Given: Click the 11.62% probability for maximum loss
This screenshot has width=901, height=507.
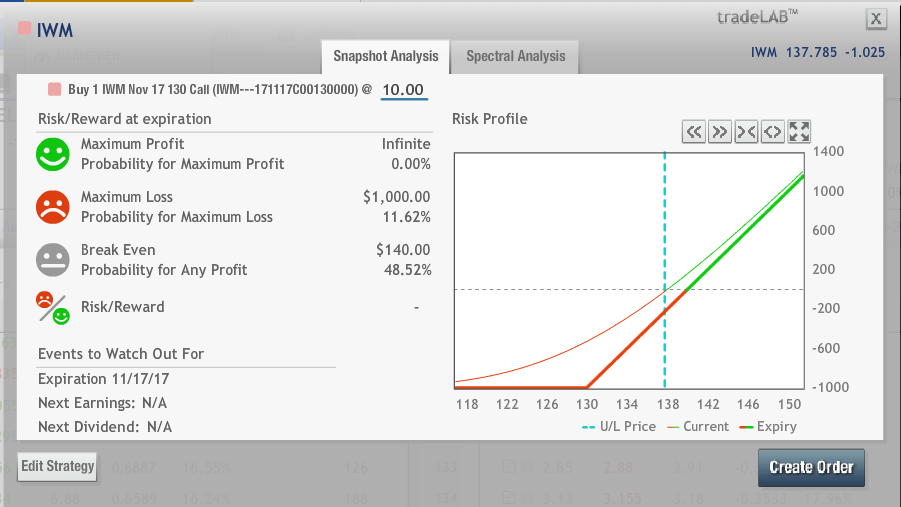Looking at the screenshot, I should click(x=407, y=217).
